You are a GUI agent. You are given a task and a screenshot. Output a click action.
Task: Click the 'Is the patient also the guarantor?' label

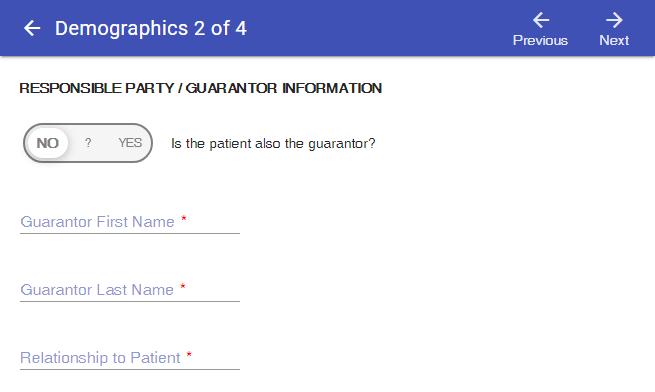273,144
